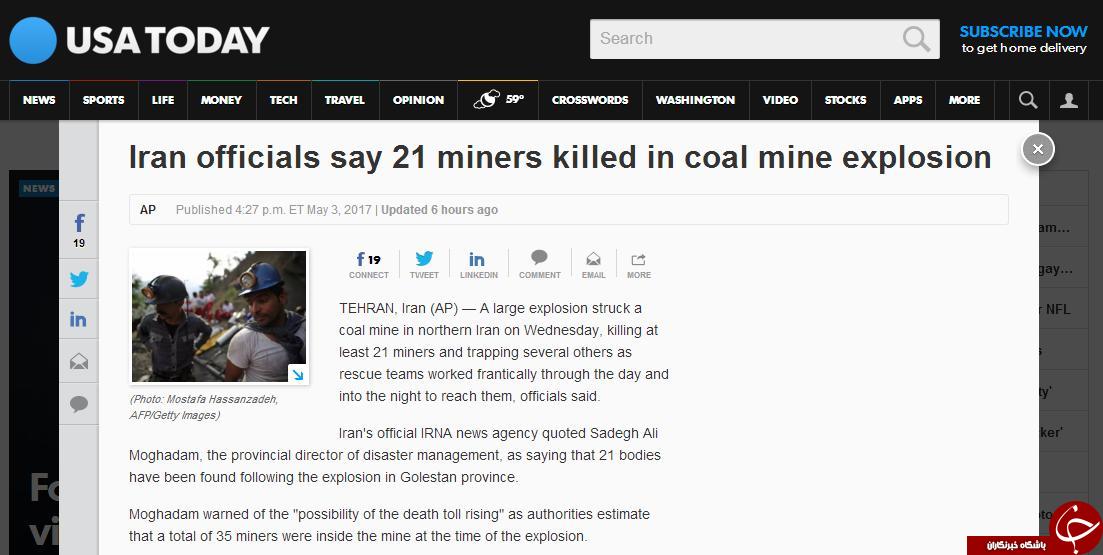Screen dimensions: 1103x555
Task: Open the Apps navigation tab
Action: point(907,100)
